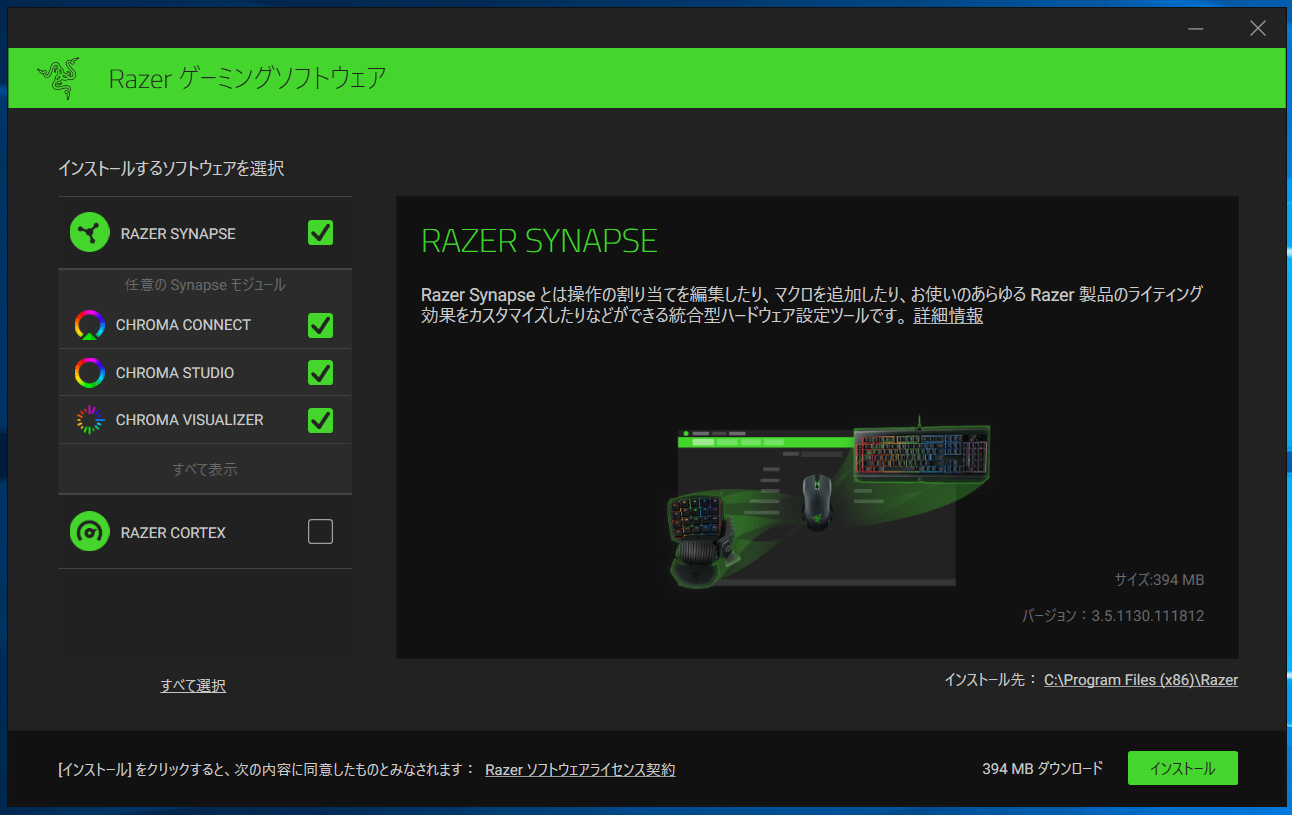The image size is (1292, 815).
Task: Select the CHROMA VISUALIZER label
Action: tap(190, 420)
